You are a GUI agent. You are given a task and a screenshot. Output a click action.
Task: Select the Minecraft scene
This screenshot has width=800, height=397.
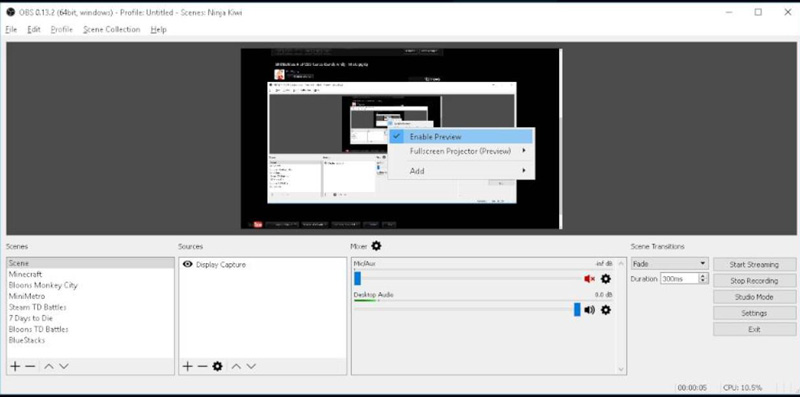[x=90, y=275]
